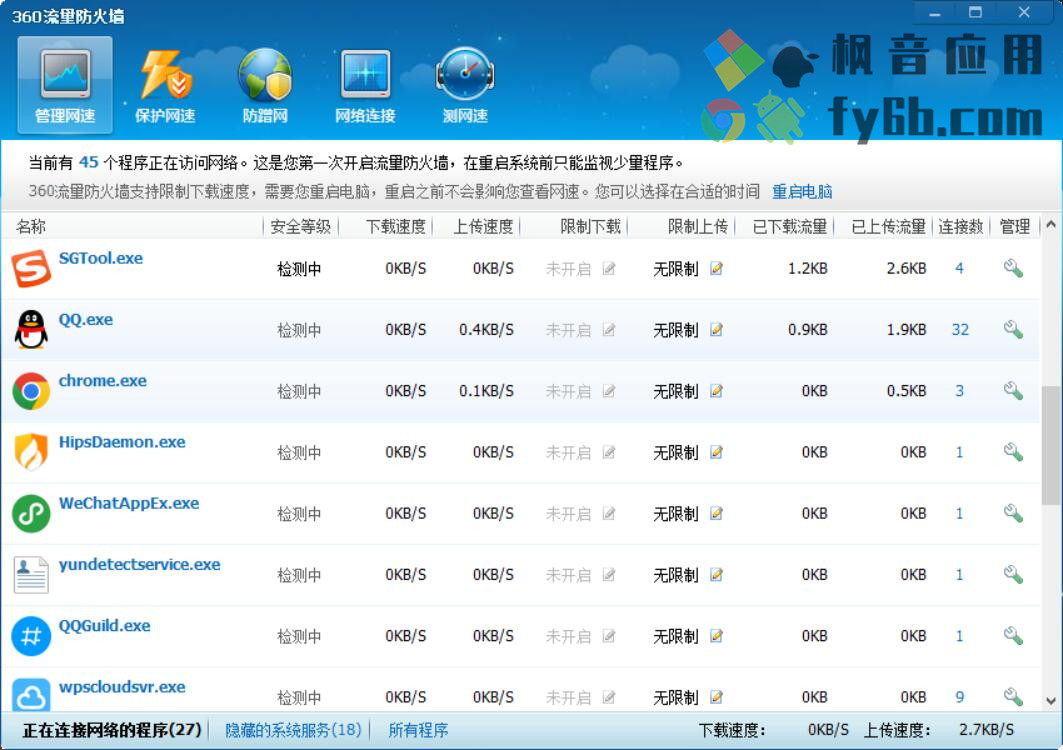This screenshot has height=750, width=1063.
Task: Edit download limit for chrome.exe
Action: point(609,391)
